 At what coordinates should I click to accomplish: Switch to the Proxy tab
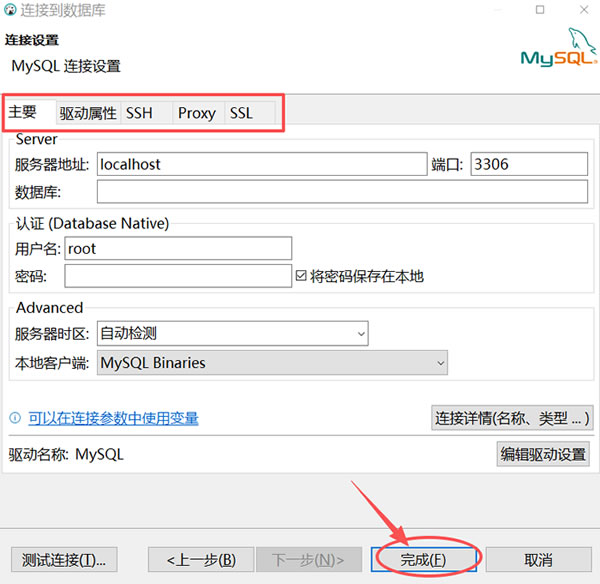pos(197,113)
